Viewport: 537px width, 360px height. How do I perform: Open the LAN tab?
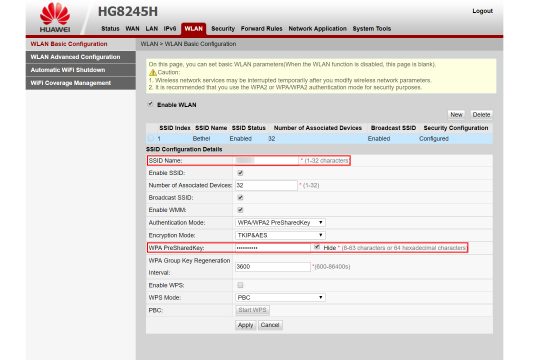point(152,28)
